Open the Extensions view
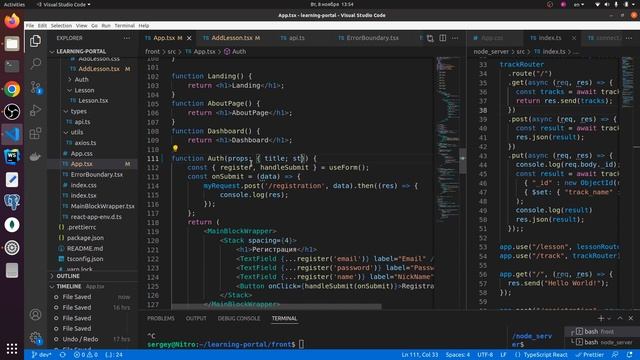640x360 pixels. click(x=36, y=133)
